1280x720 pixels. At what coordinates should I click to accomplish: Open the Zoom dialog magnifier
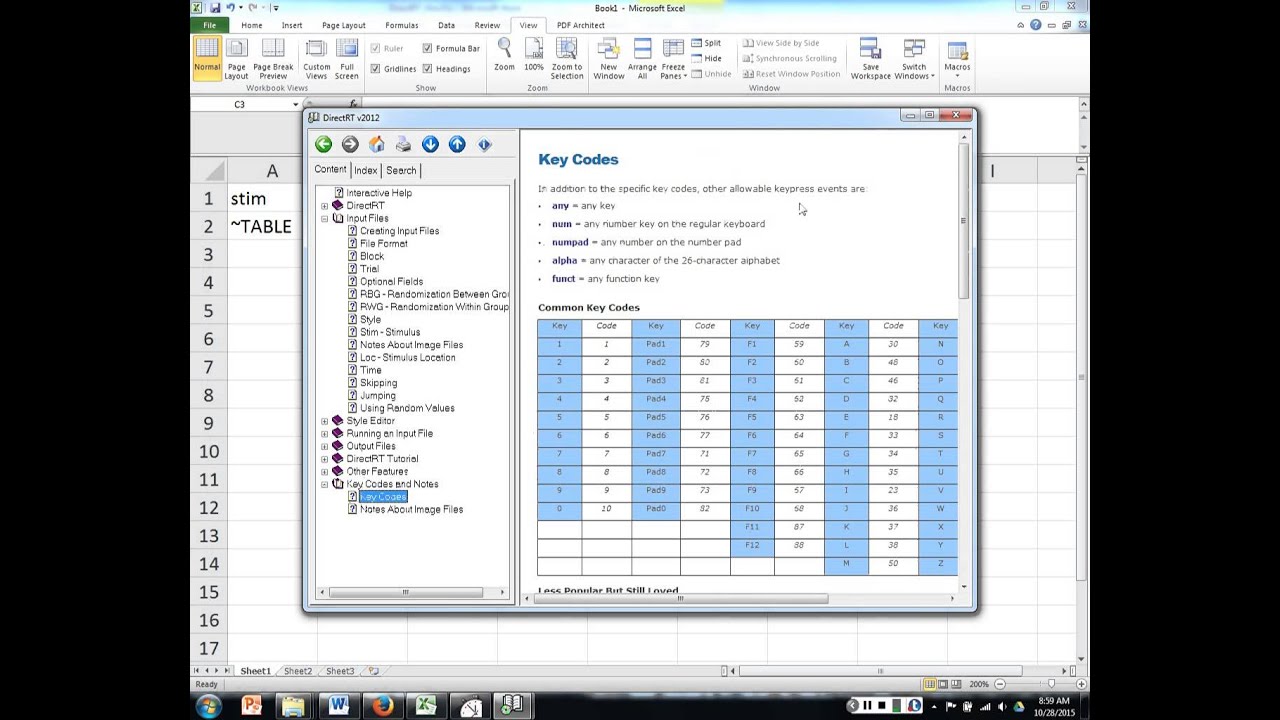point(504,55)
